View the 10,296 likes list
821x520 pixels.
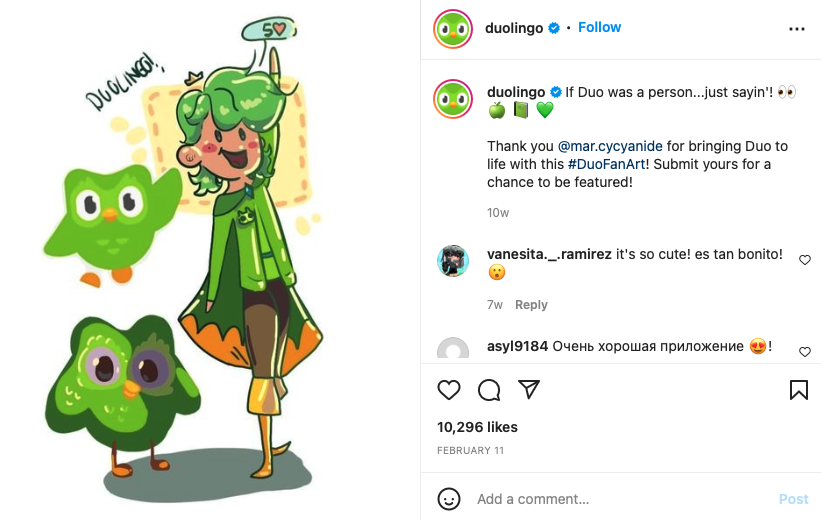coord(477,427)
